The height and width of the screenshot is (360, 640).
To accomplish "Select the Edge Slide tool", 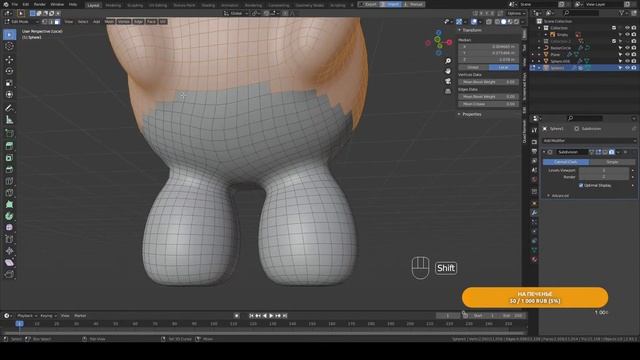I will [x=9, y=239].
